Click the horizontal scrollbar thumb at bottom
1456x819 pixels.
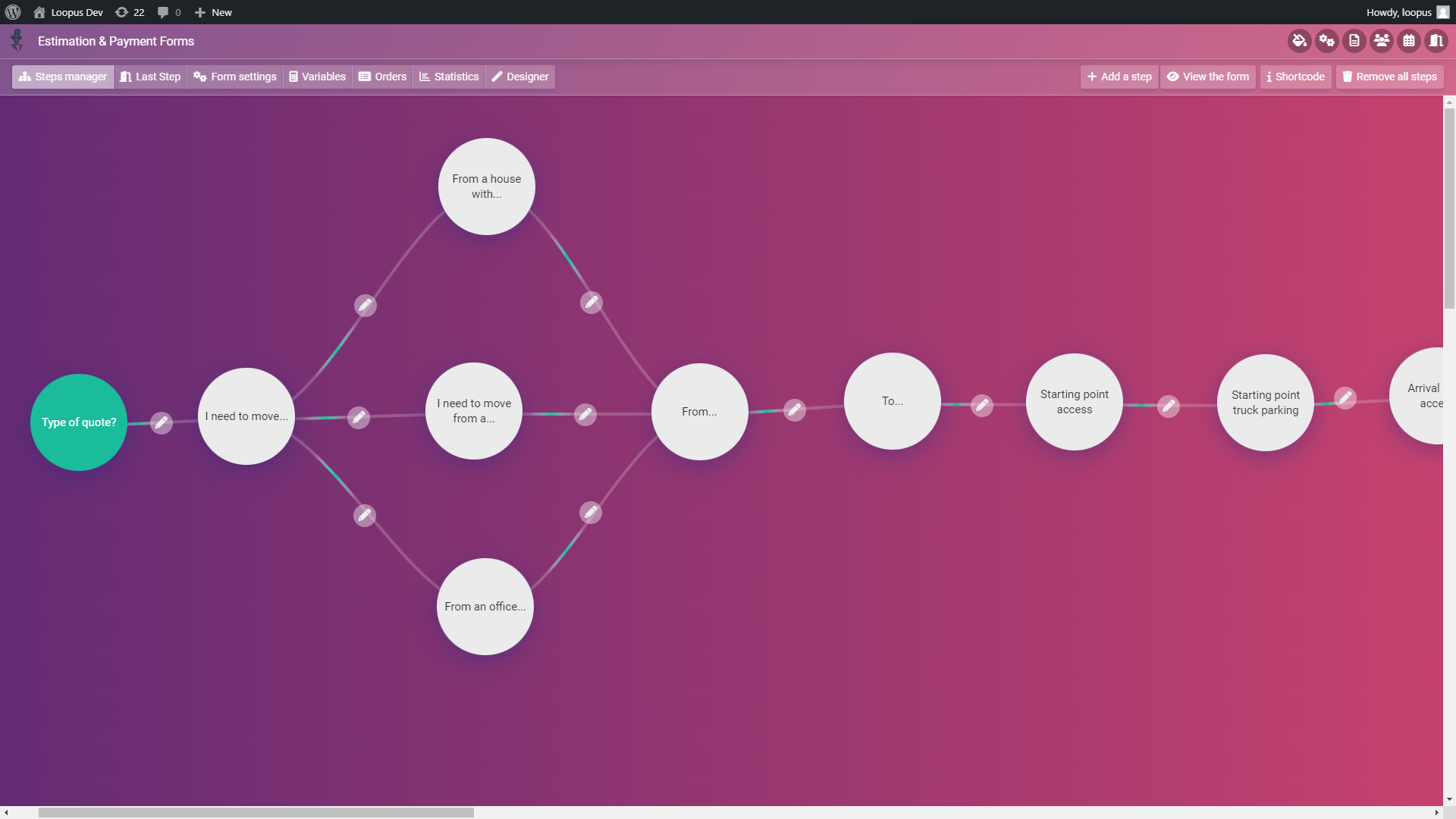(256, 812)
